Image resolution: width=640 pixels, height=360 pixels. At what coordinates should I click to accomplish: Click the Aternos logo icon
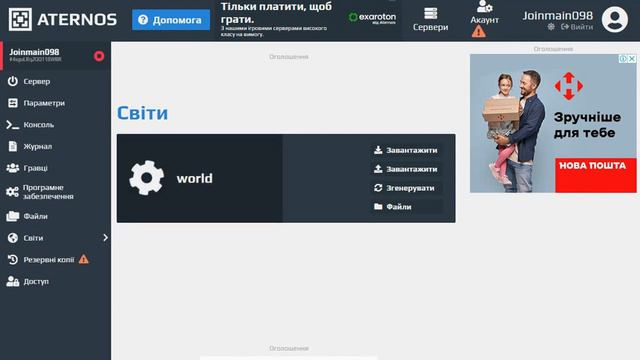click(20, 19)
